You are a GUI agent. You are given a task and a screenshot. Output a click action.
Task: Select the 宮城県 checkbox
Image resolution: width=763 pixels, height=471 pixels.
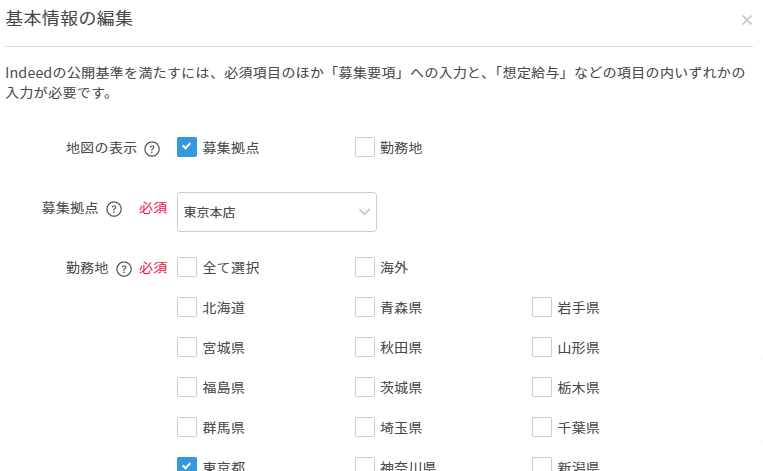[187, 347]
